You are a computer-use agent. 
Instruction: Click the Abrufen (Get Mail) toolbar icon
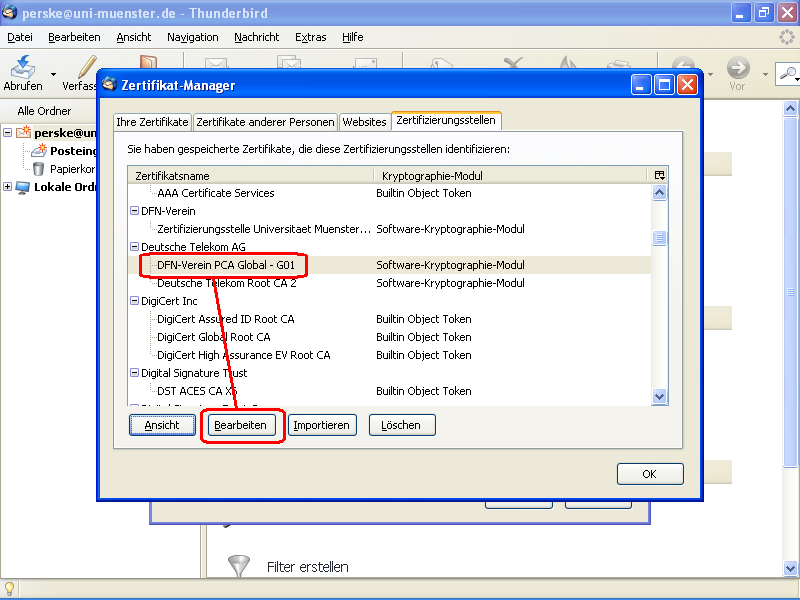click(x=21, y=68)
